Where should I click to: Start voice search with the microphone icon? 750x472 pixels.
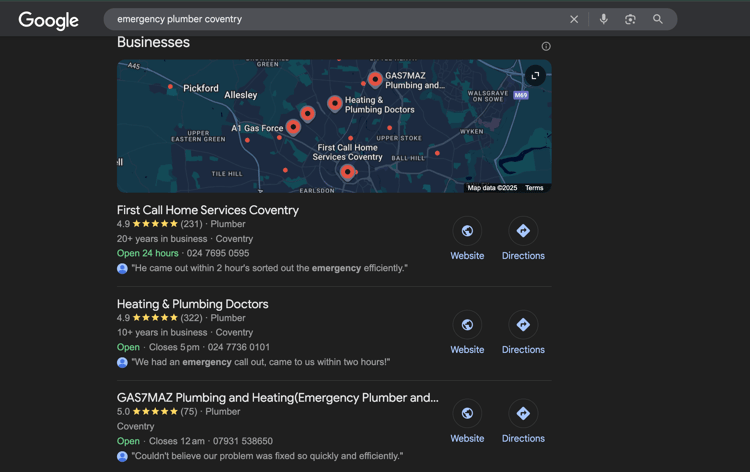click(604, 19)
